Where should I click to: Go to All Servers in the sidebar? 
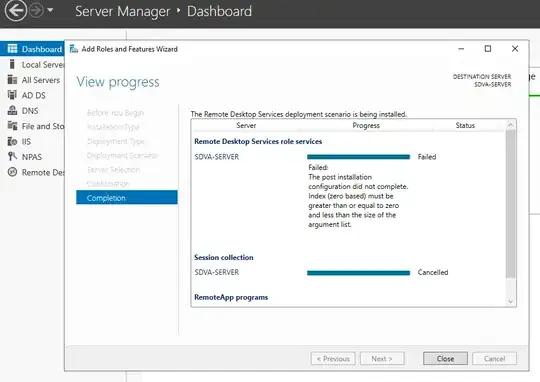[41, 80]
